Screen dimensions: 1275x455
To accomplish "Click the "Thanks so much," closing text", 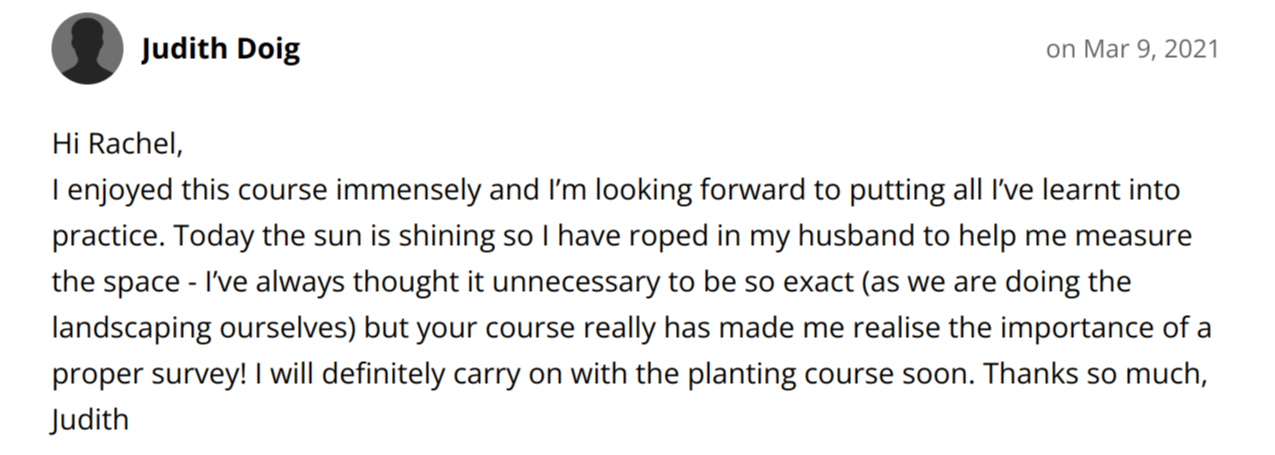I will pyautogui.click(x=1097, y=373).
